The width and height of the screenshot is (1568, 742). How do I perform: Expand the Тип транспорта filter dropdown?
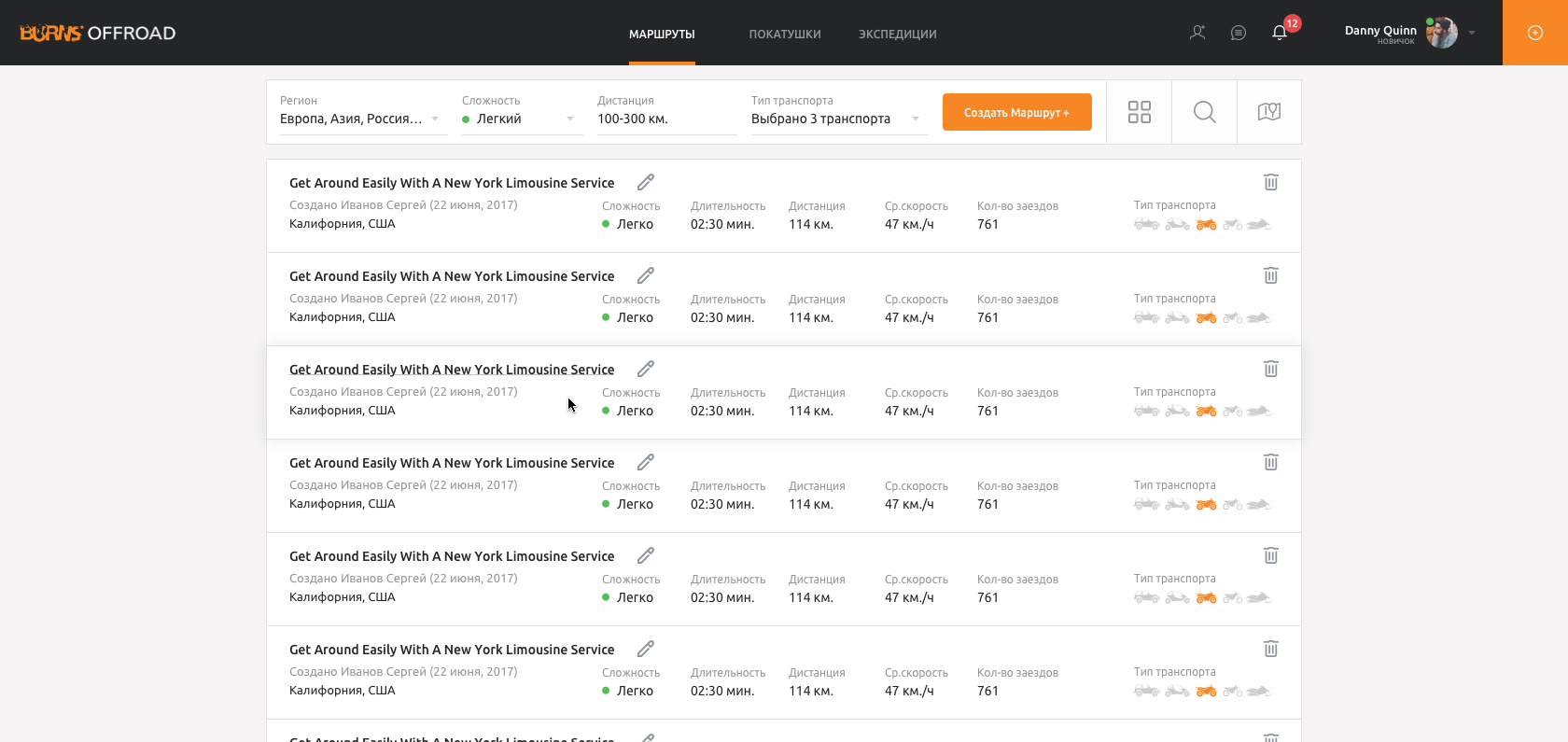click(836, 119)
